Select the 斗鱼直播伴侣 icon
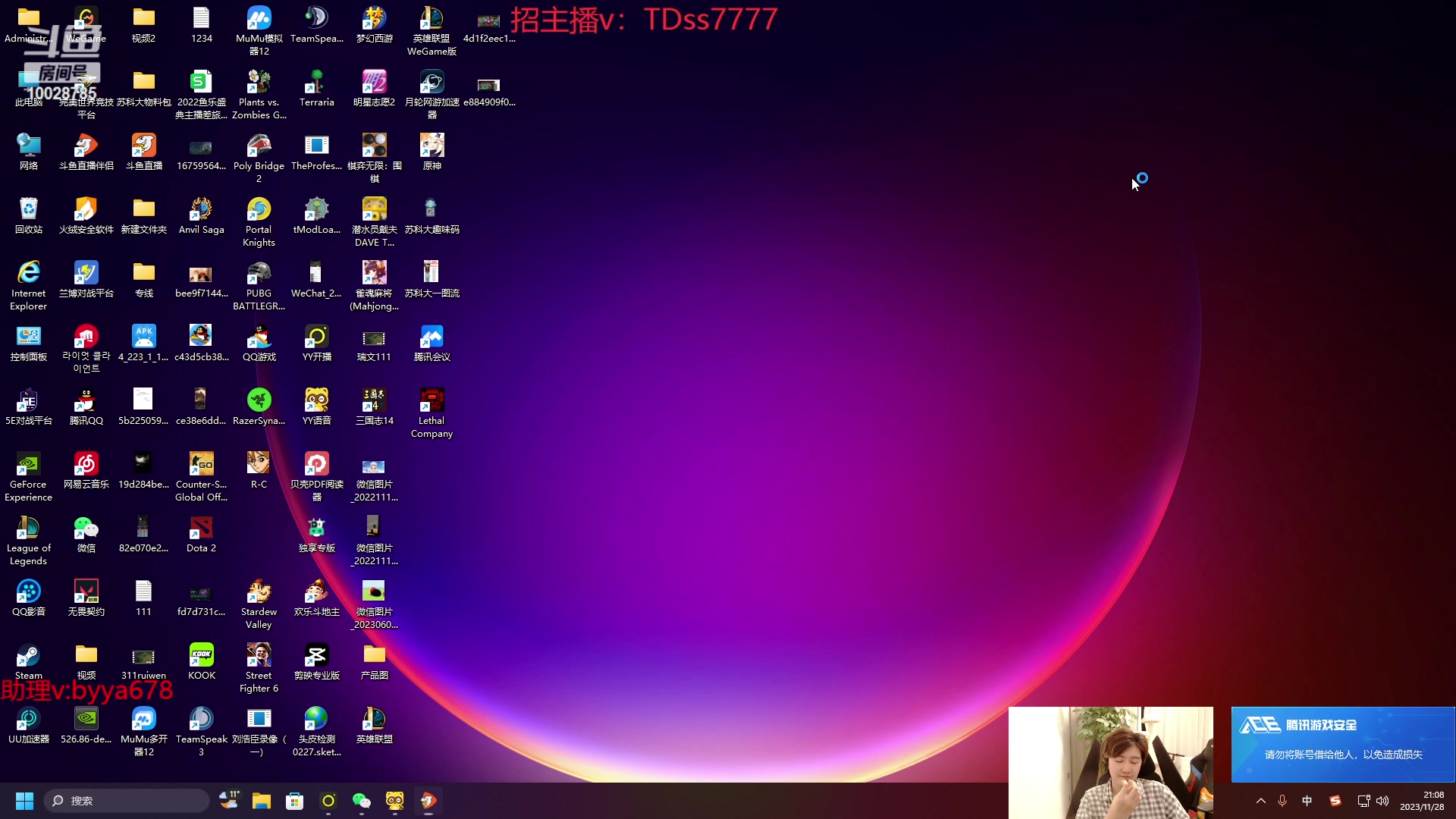This screenshot has height=819, width=1456. click(86, 152)
